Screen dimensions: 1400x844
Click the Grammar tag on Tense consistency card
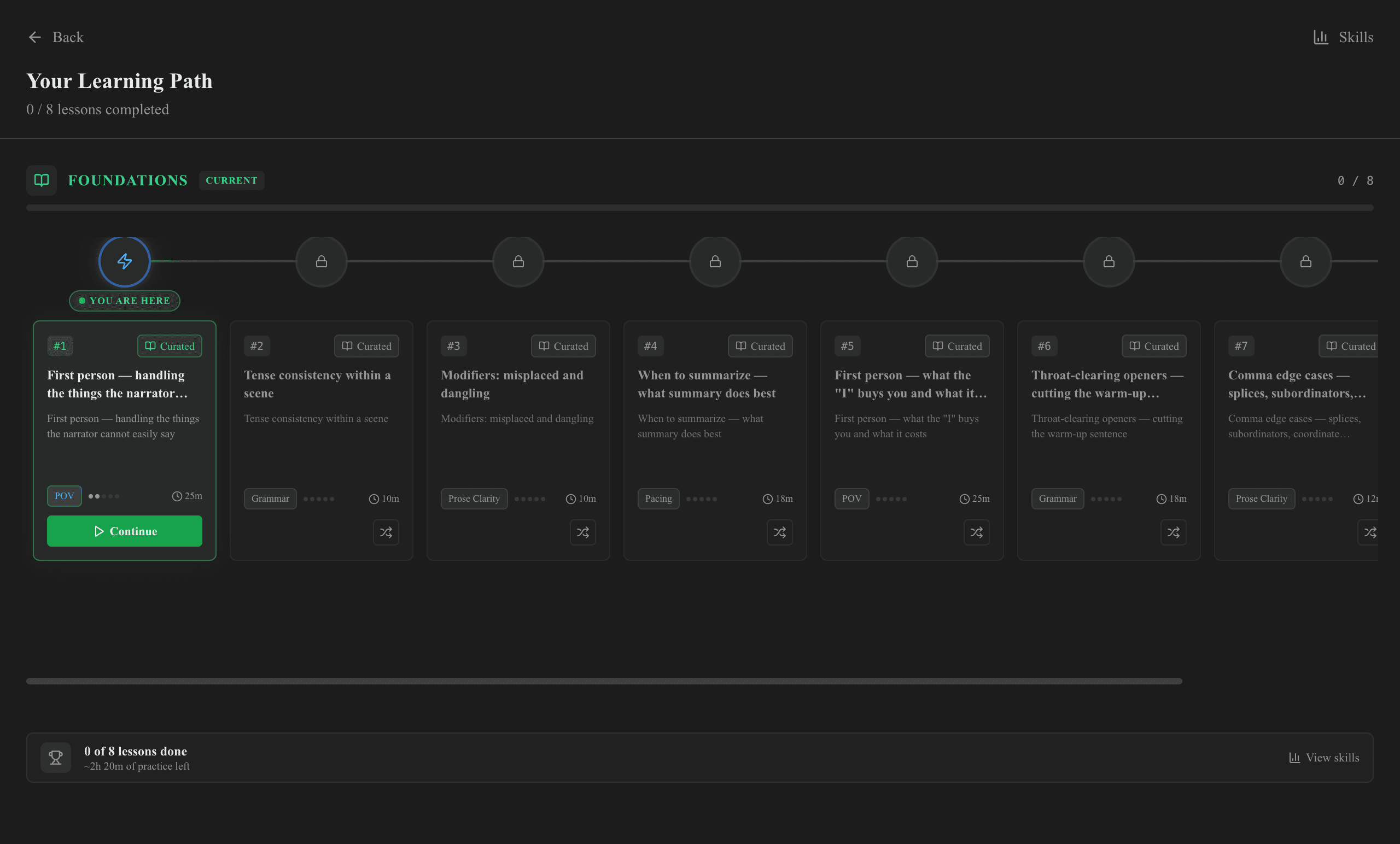[x=271, y=499]
